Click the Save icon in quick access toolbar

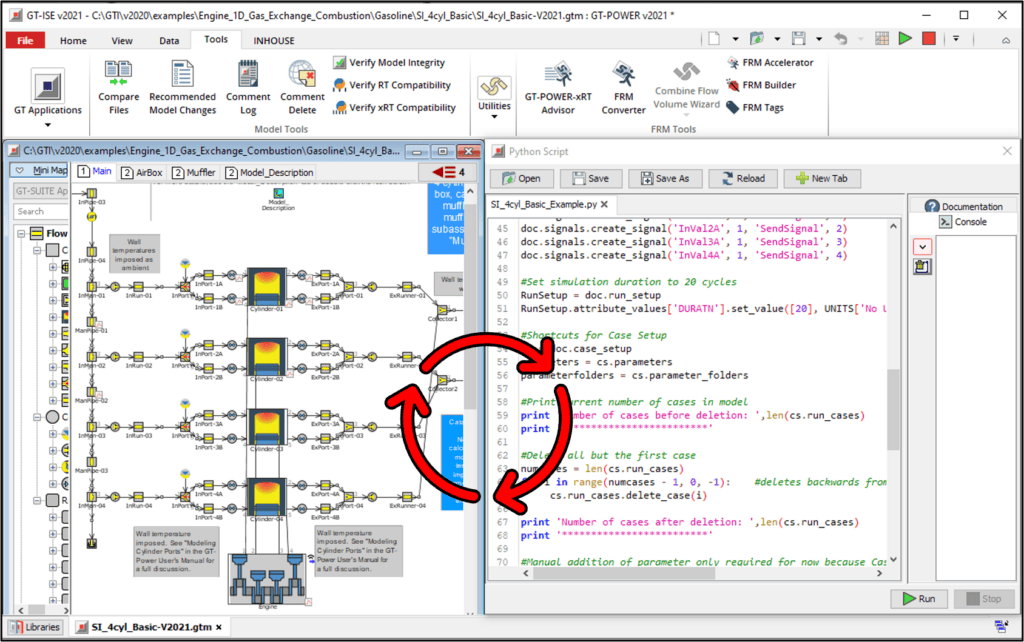point(798,39)
